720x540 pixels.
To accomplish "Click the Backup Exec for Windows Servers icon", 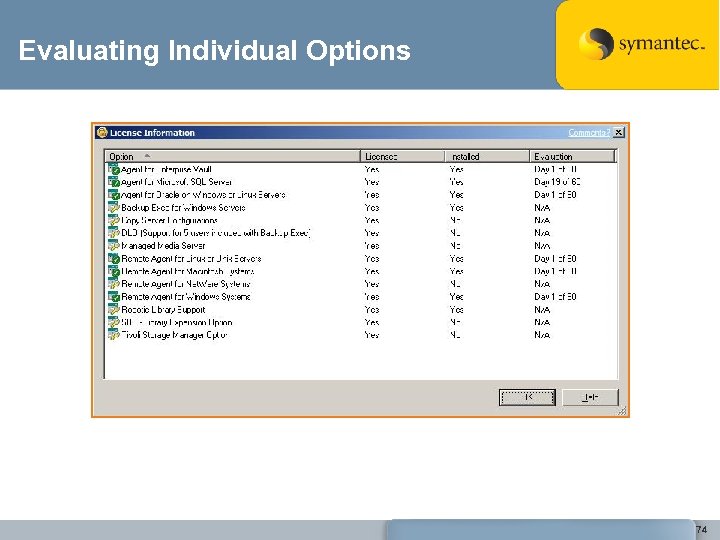I will pos(114,208).
